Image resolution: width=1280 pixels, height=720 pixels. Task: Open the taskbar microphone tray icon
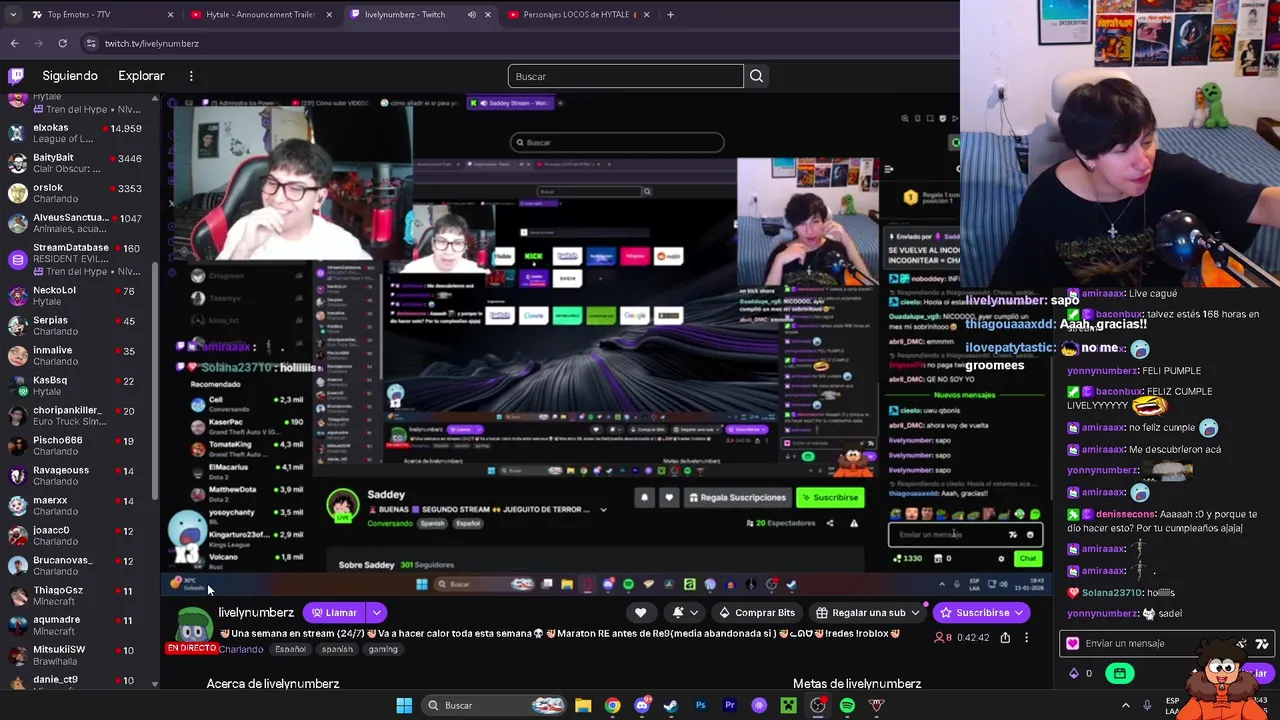pyautogui.click(x=1147, y=705)
